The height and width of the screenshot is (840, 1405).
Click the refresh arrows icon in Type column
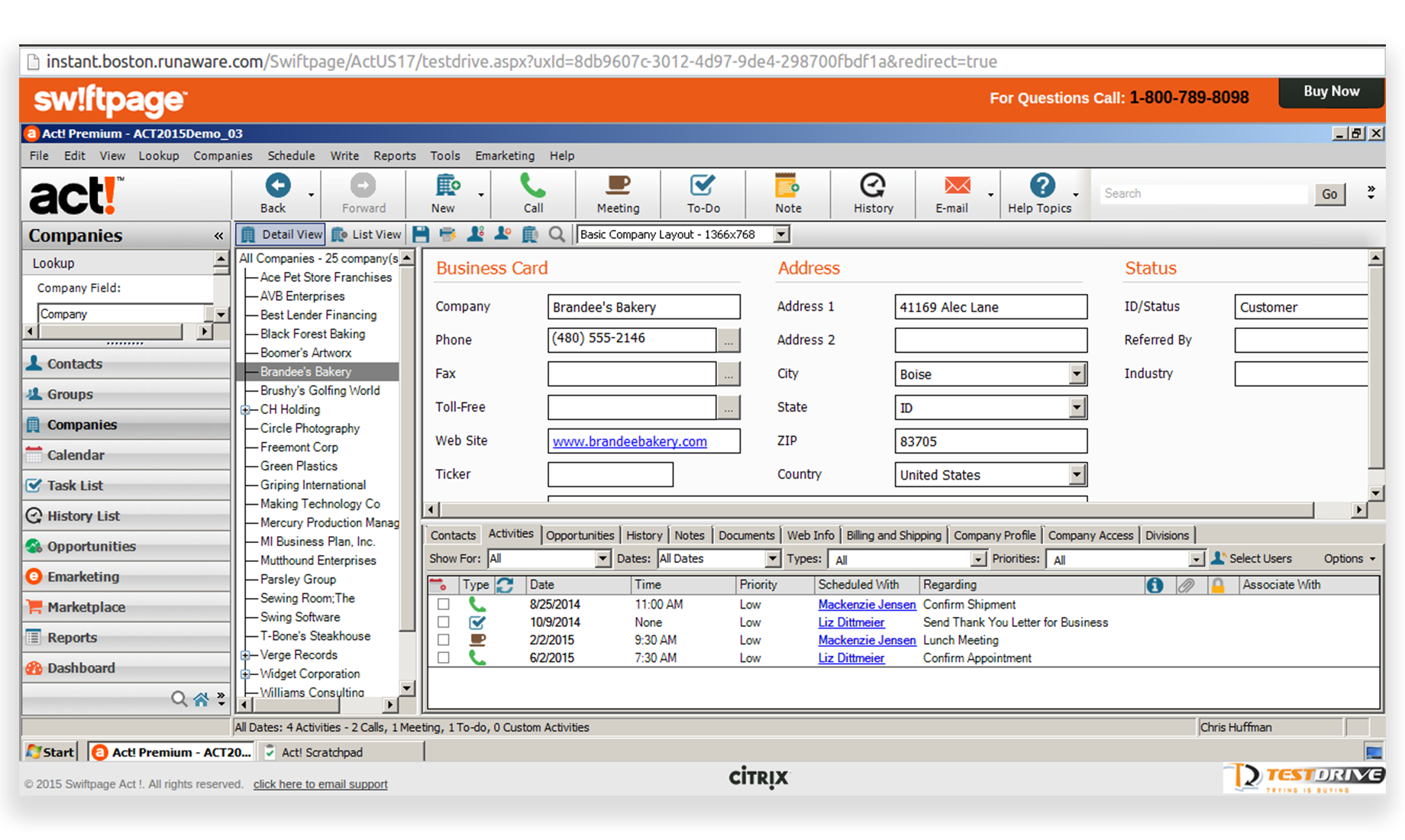coord(505,585)
